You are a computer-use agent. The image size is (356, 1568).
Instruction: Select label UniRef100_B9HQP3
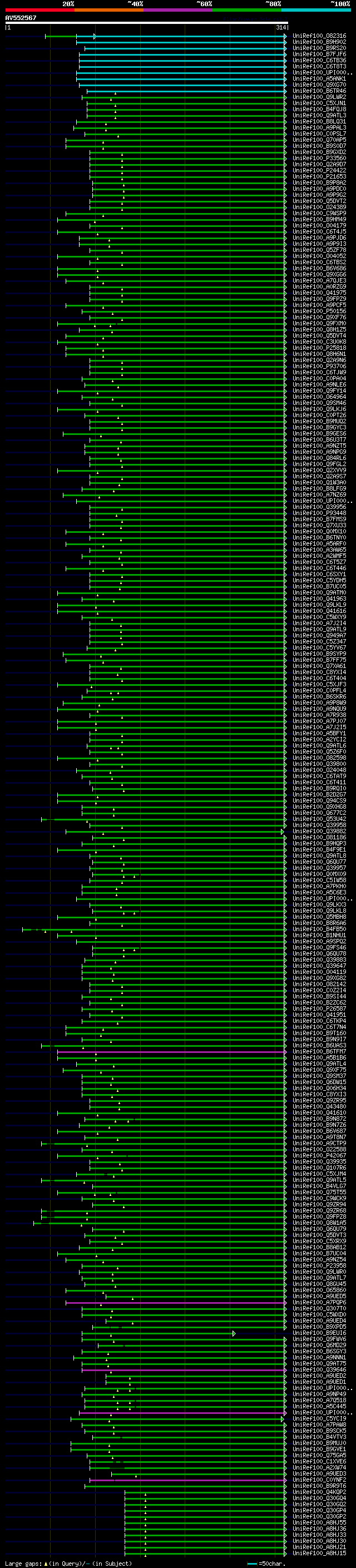pos(319,843)
